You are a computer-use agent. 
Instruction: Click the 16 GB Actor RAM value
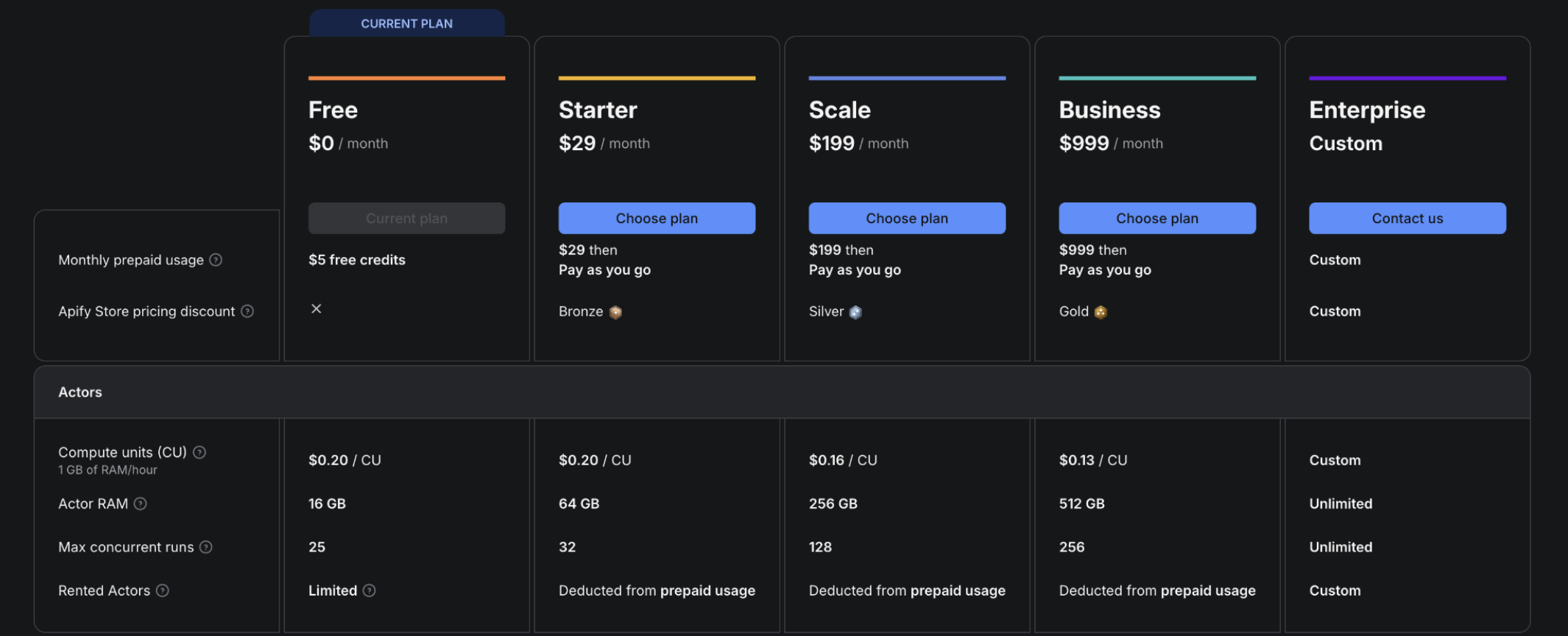(x=327, y=504)
